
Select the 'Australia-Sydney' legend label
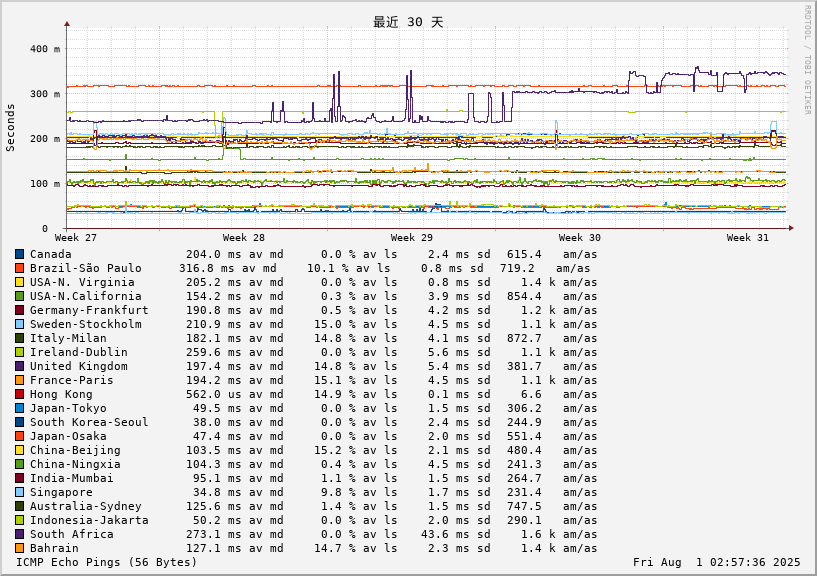(x=85, y=506)
